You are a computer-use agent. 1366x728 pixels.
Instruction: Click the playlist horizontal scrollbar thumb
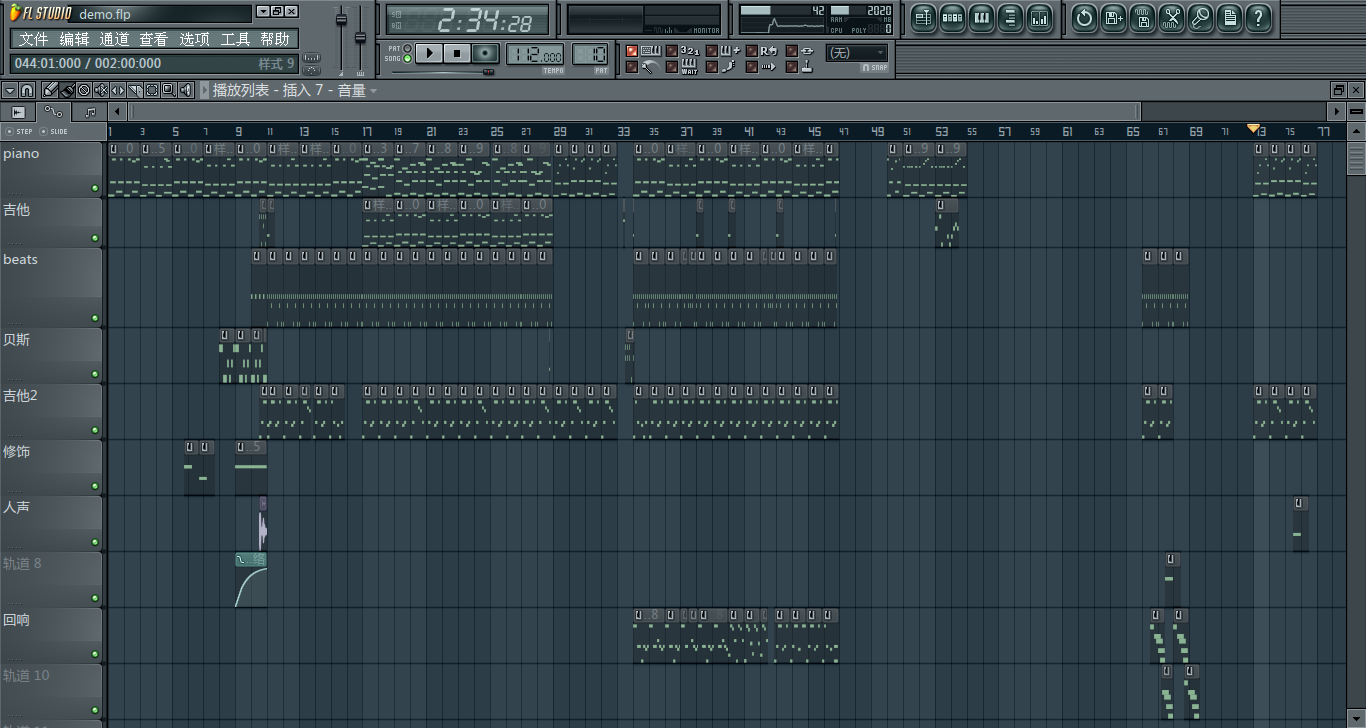(x=634, y=111)
